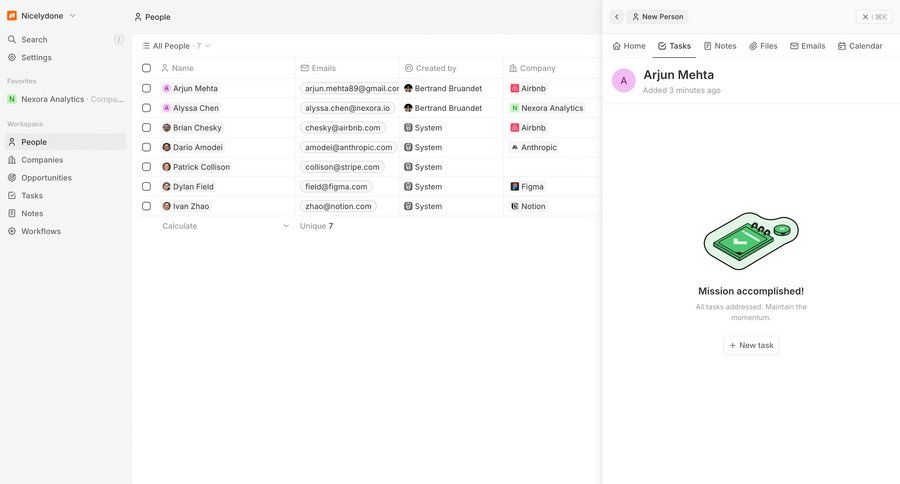
Task: Open Dylan Field's record
Action: coord(188,187)
